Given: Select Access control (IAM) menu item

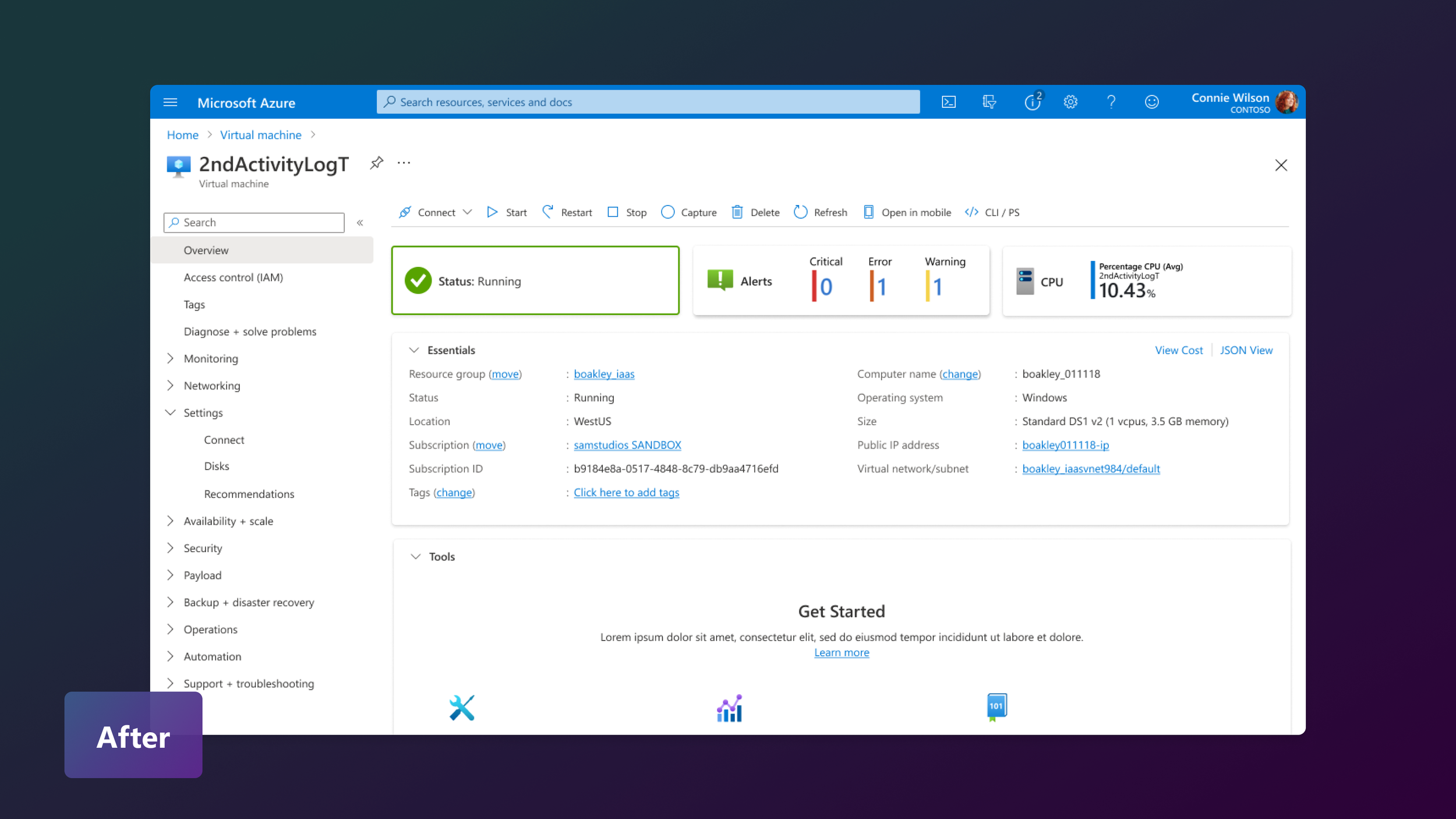Looking at the screenshot, I should [233, 277].
